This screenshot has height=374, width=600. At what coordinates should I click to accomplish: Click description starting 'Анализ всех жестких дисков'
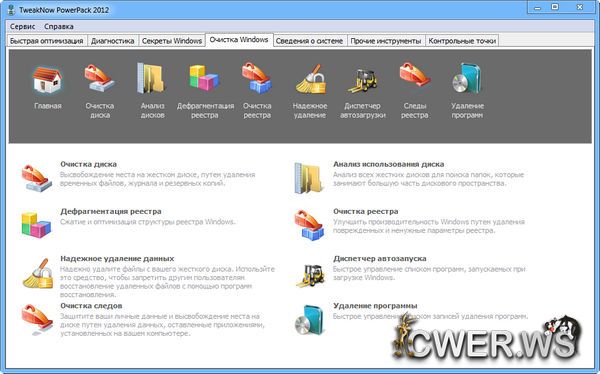click(x=428, y=179)
